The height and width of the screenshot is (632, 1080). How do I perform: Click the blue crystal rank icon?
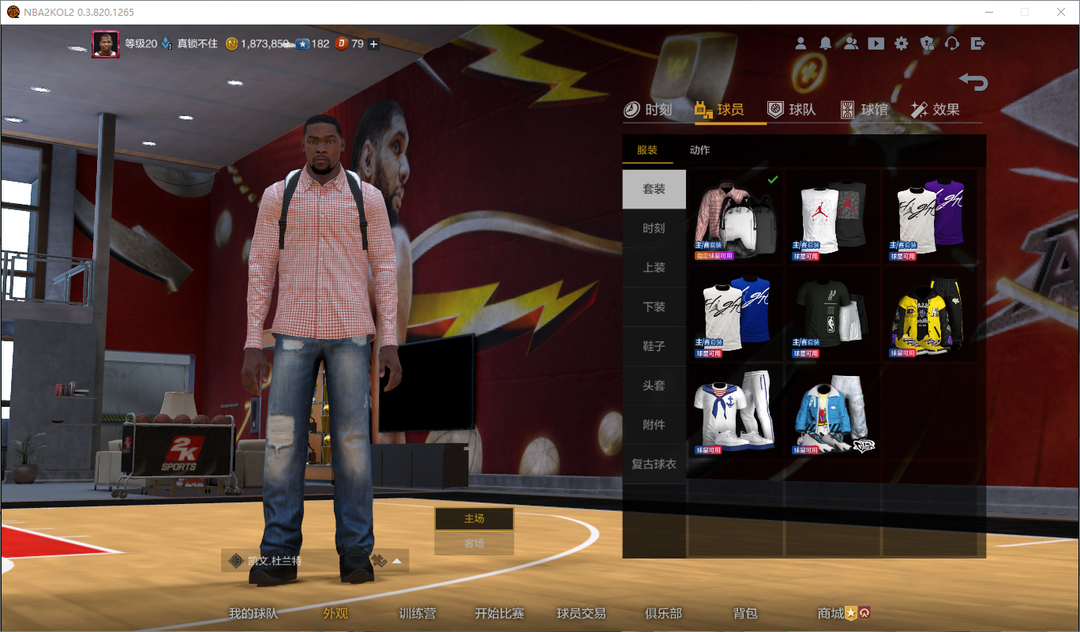(167, 43)
